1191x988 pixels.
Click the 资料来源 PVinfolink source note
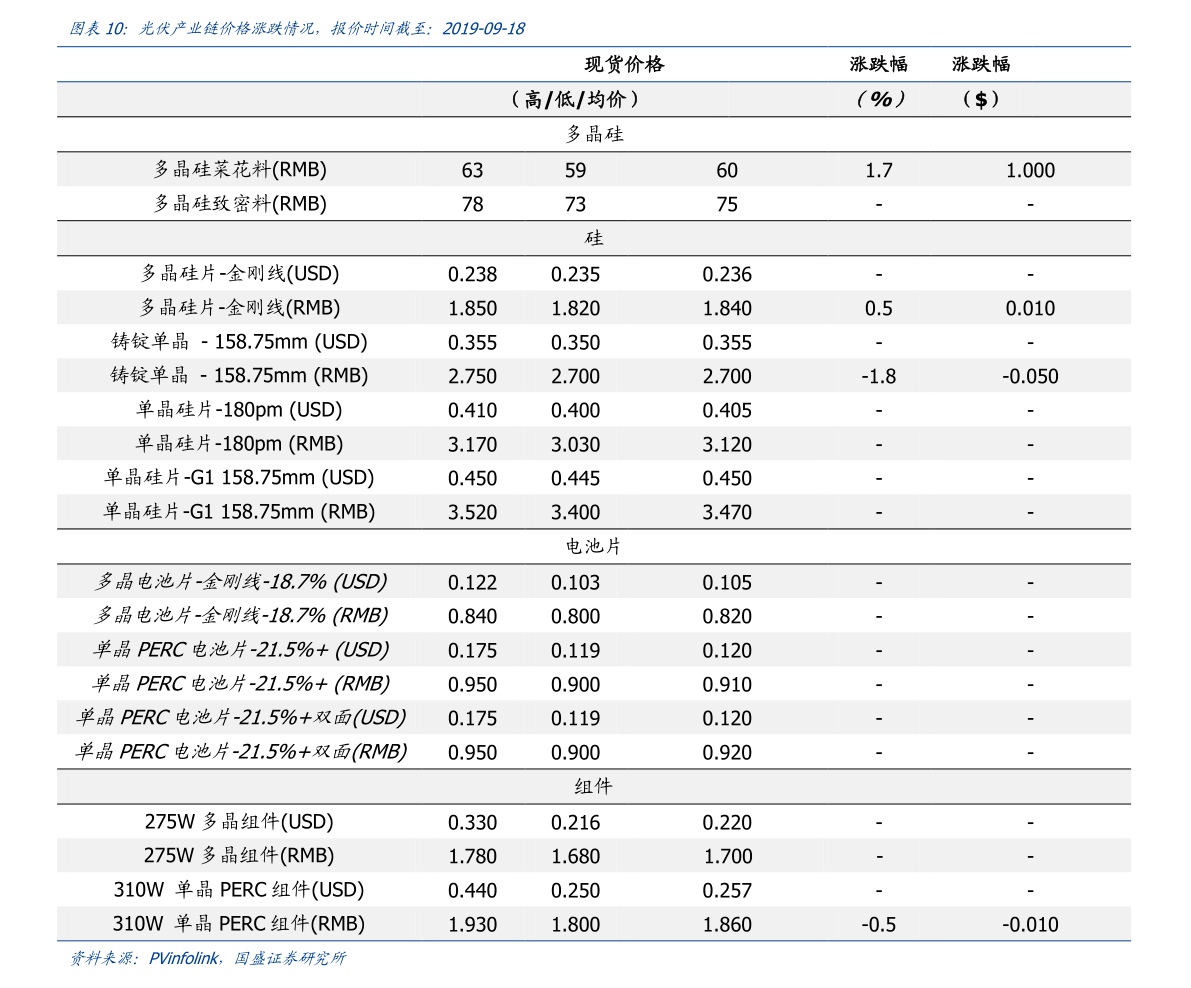(x=207, y=958)
